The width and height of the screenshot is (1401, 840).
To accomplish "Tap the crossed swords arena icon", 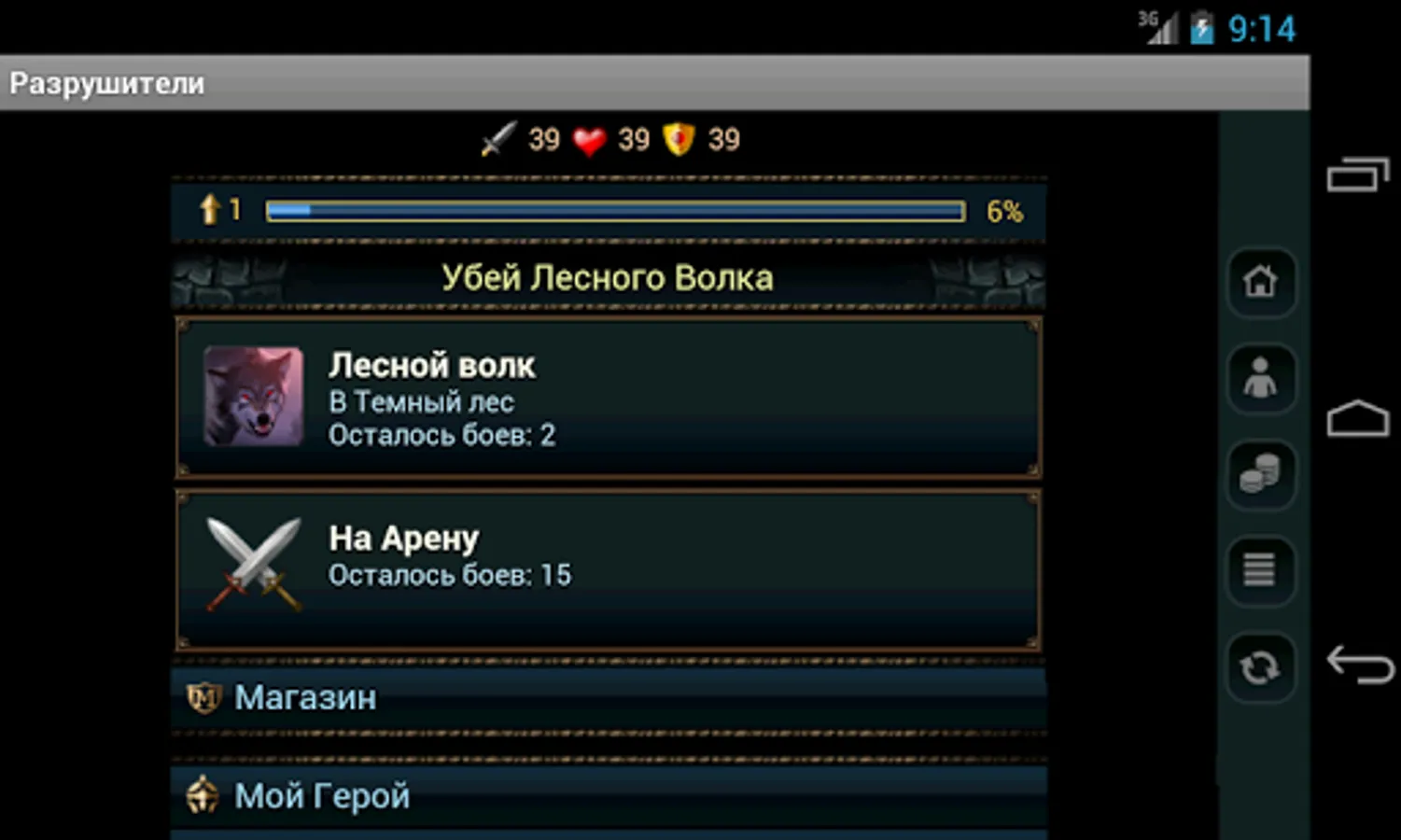I will (254, 564).
